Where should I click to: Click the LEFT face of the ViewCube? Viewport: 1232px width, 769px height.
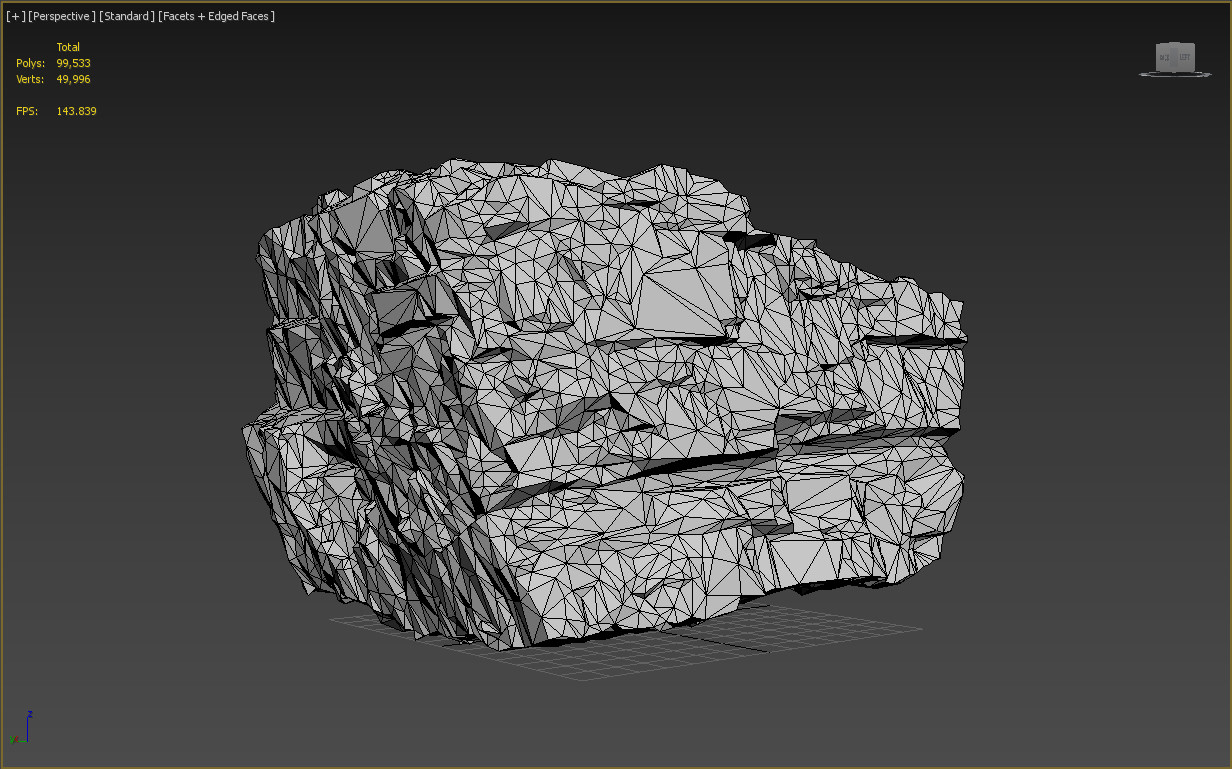(1185, 57)
